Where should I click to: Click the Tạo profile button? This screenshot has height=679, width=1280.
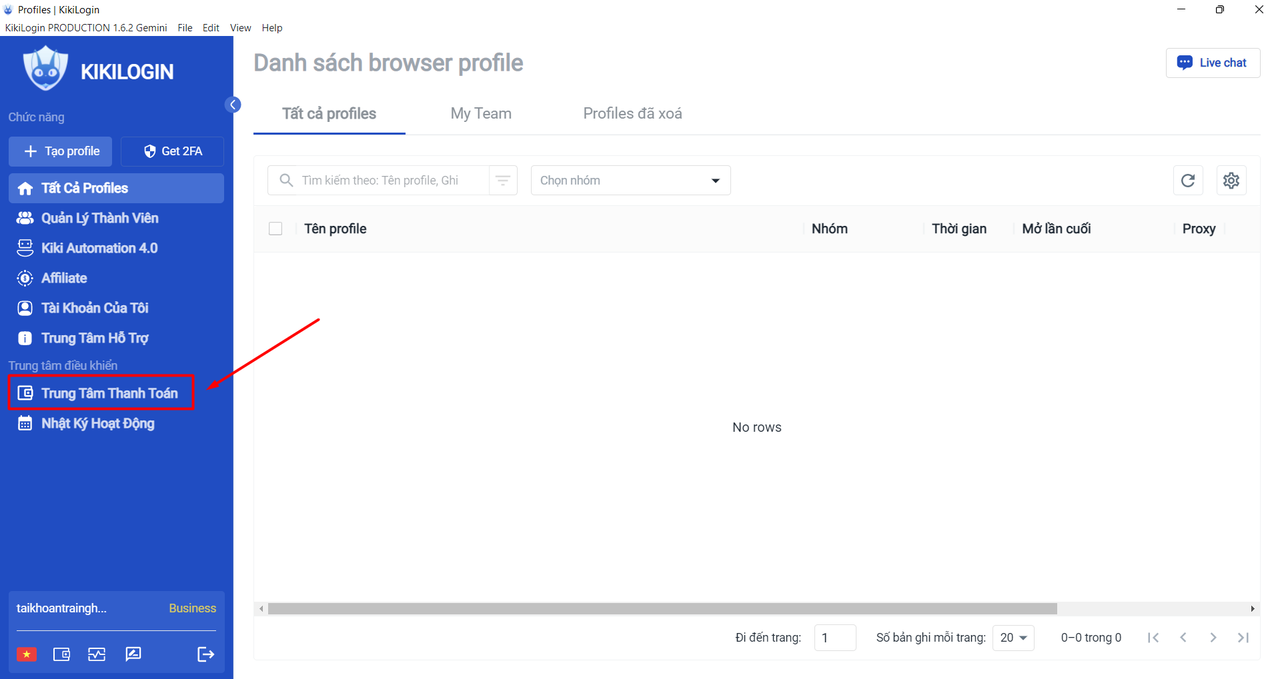pyautogui.click(x=61, y=151)
